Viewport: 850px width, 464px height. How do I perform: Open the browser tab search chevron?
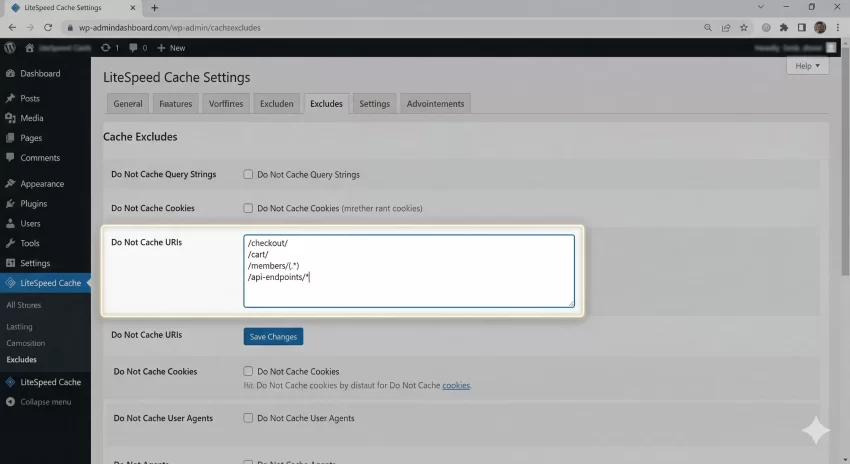pyautogui.click(x=761, y=7)
